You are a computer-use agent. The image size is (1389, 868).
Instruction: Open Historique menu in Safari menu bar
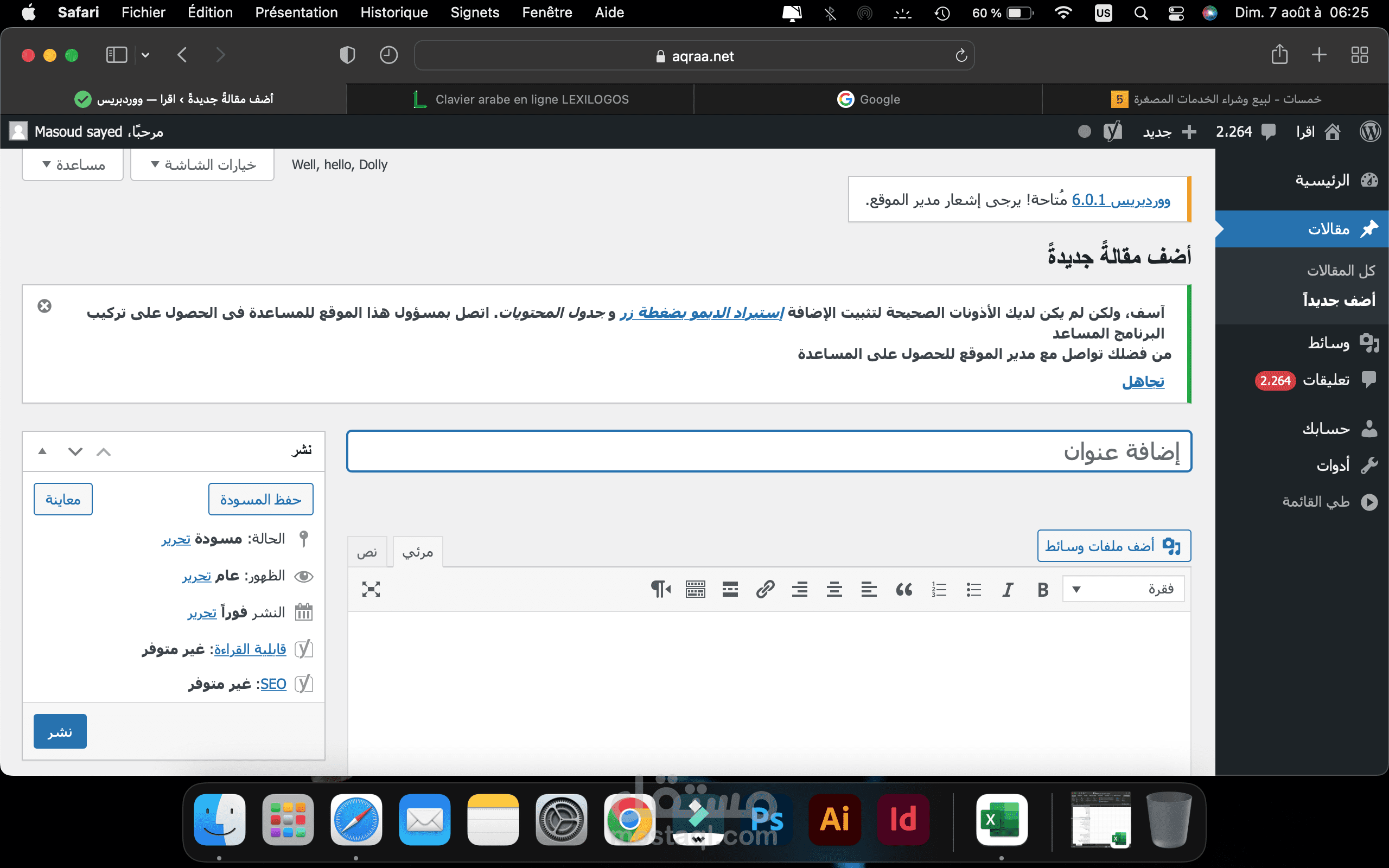pos(394,12)
